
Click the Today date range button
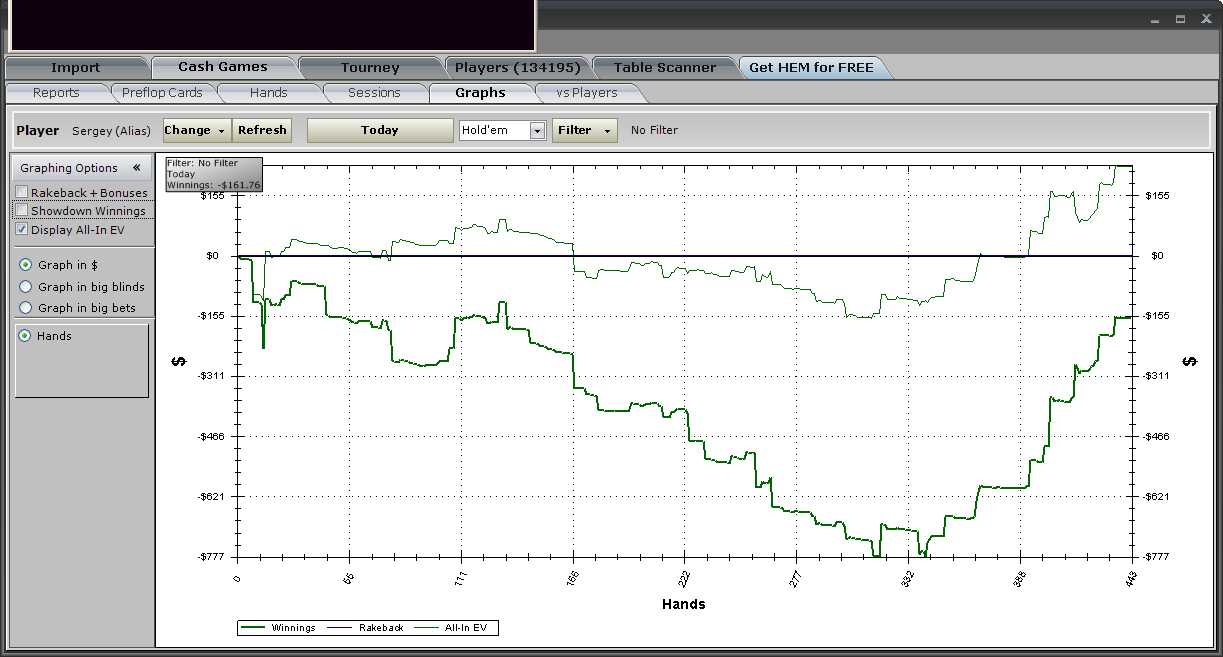tap(379, 130)
